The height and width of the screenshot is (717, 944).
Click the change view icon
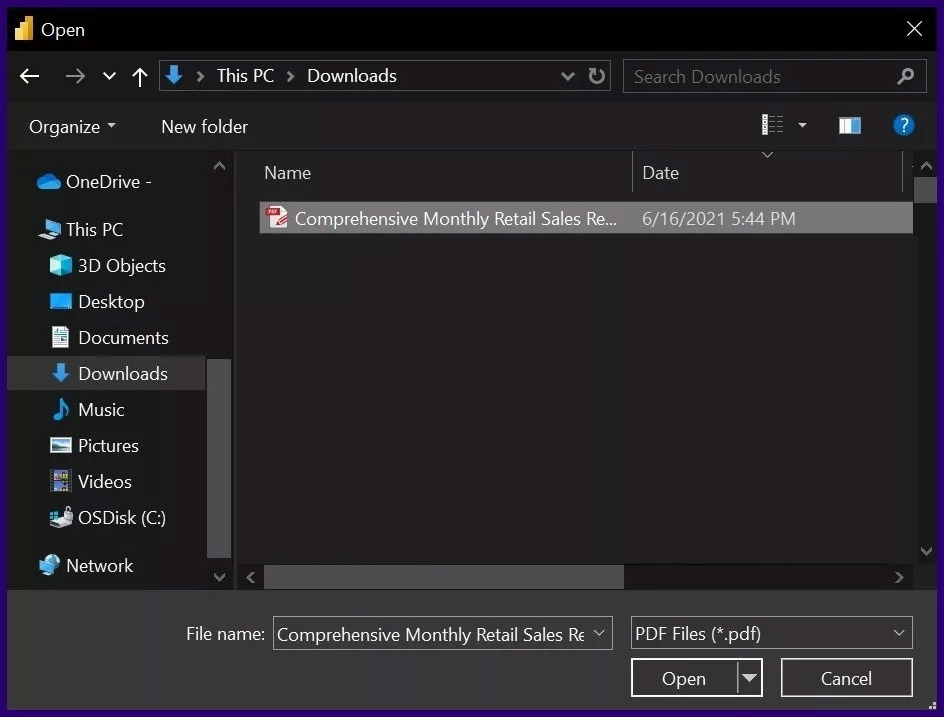[773, 126]
